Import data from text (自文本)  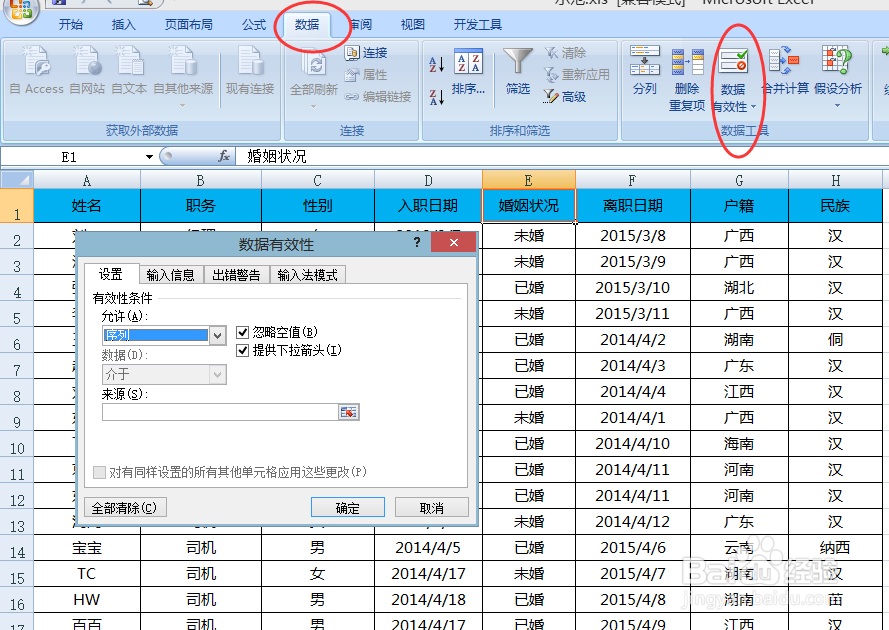tap(129, 71)
